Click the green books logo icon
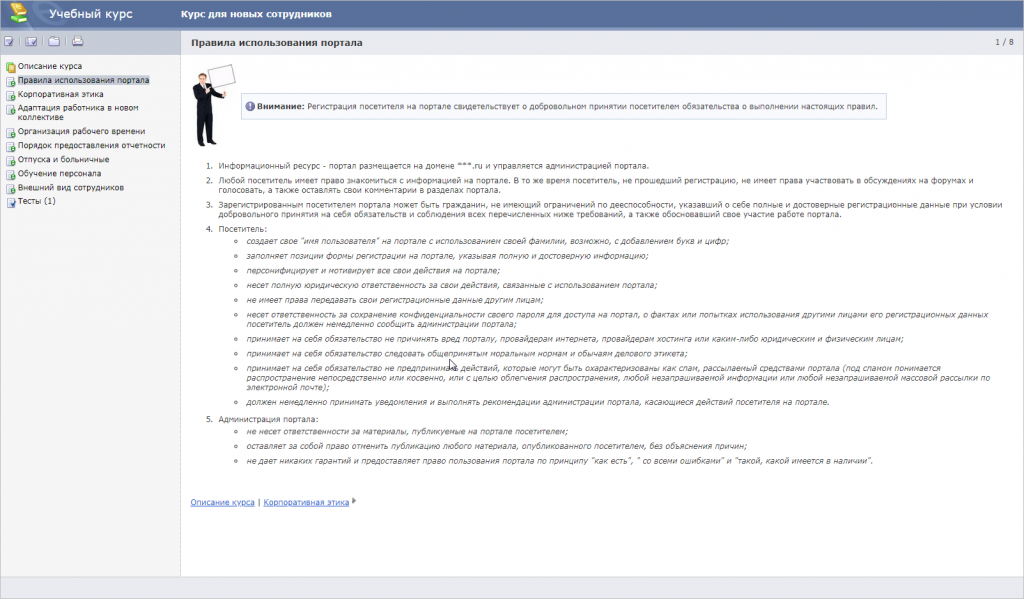Viewport: 1024px width, 599px height. coord(20,13)
